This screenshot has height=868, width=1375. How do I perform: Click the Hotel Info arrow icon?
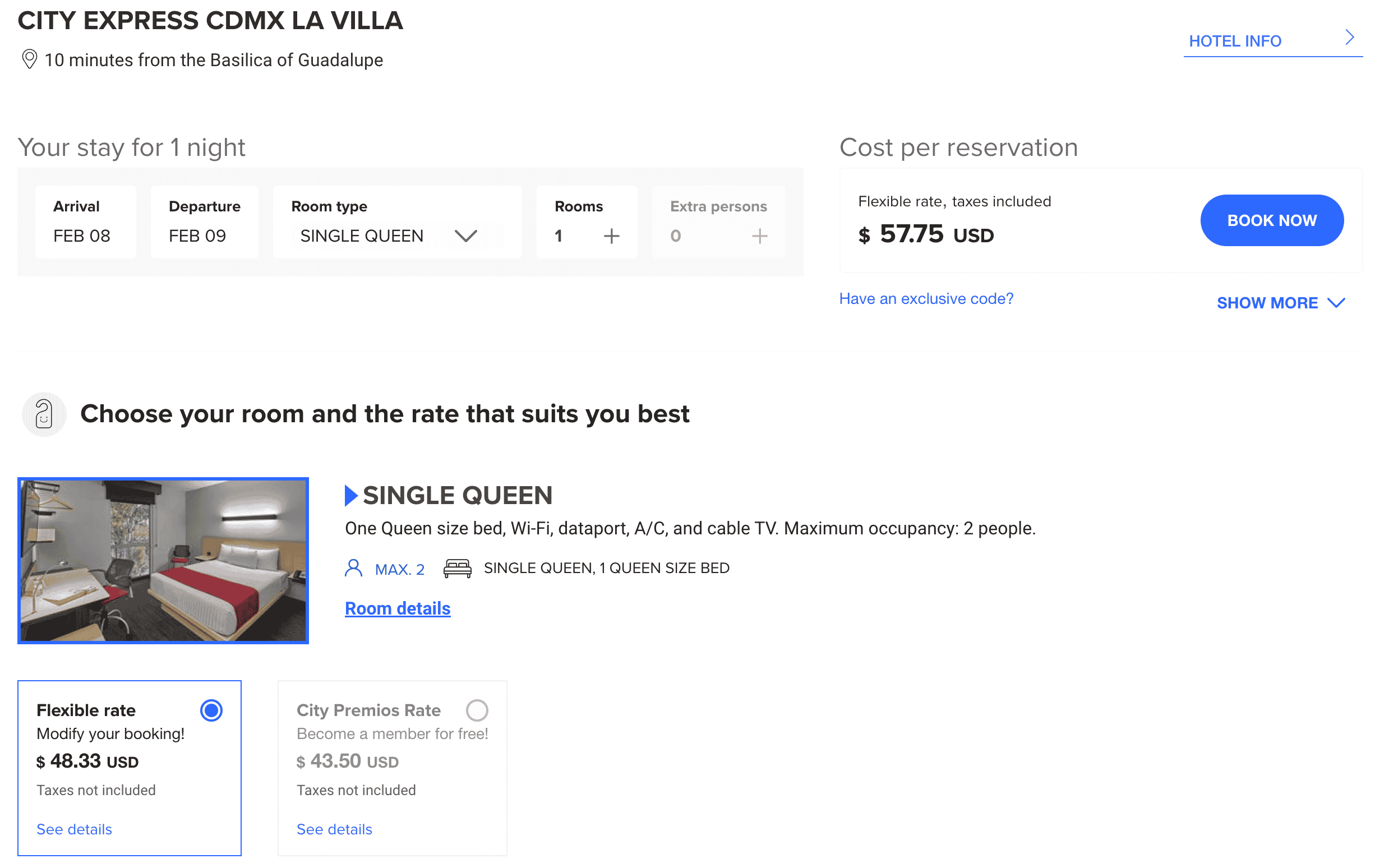click(1349, 38)
